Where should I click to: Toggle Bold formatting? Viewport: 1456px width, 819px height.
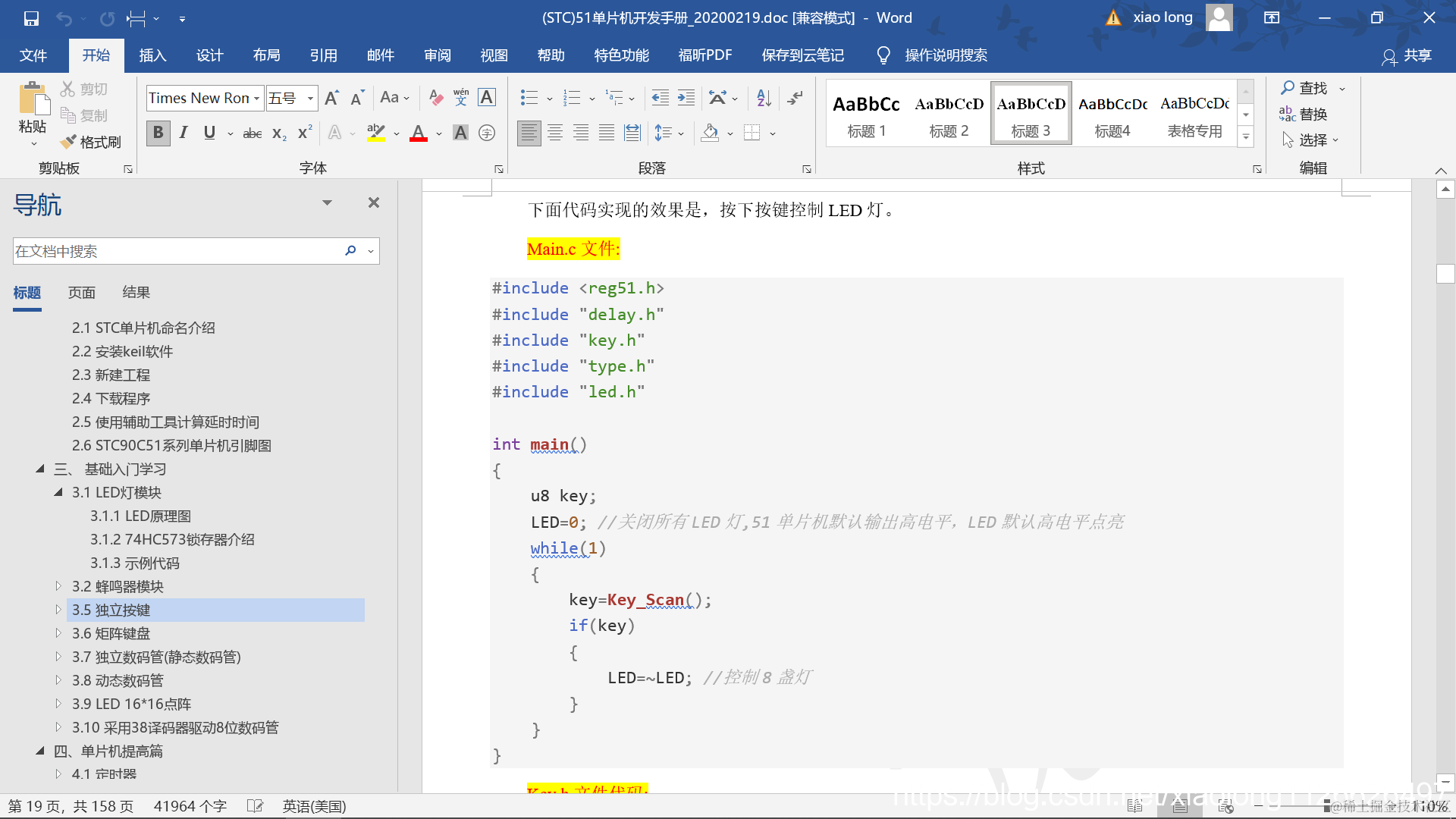coord(158,133)
